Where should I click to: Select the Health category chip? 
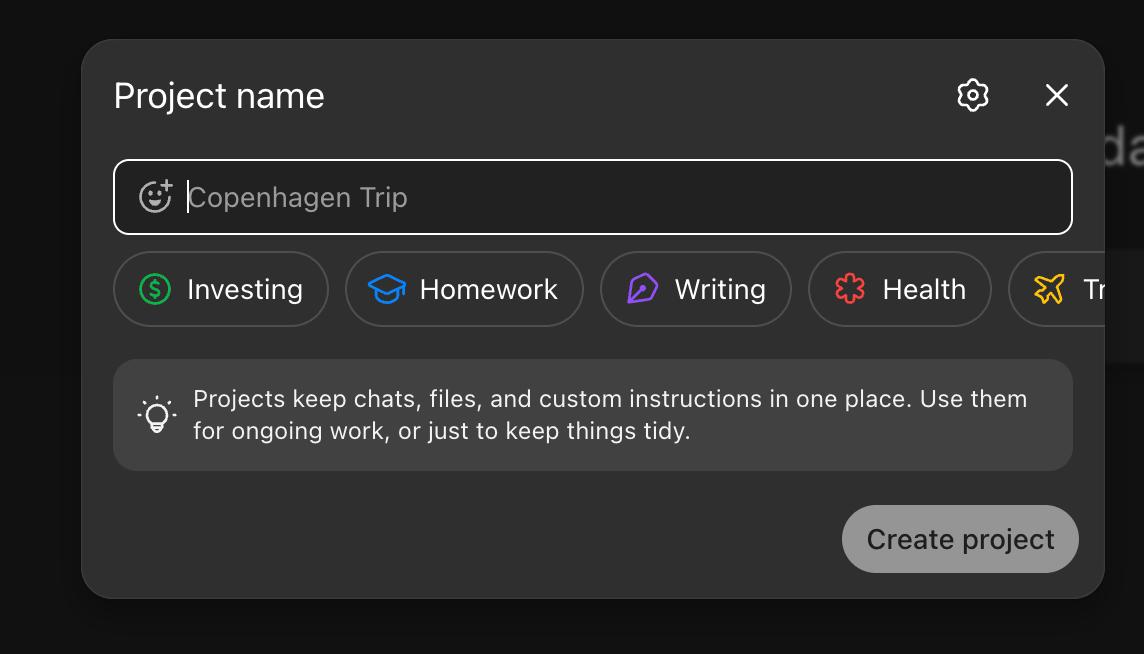[899, 289]
